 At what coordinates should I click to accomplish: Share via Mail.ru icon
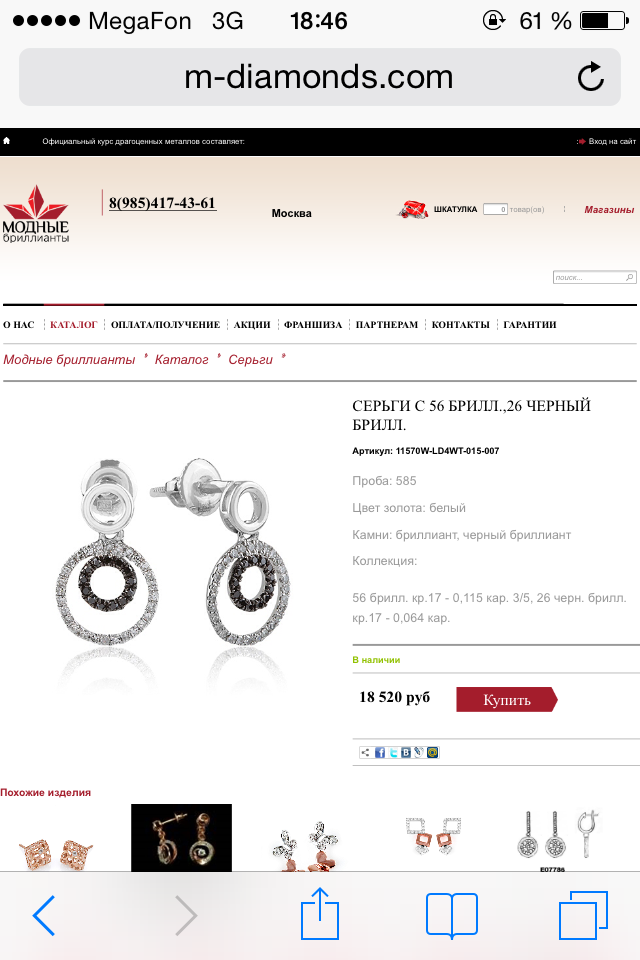(x=432, y=752)
